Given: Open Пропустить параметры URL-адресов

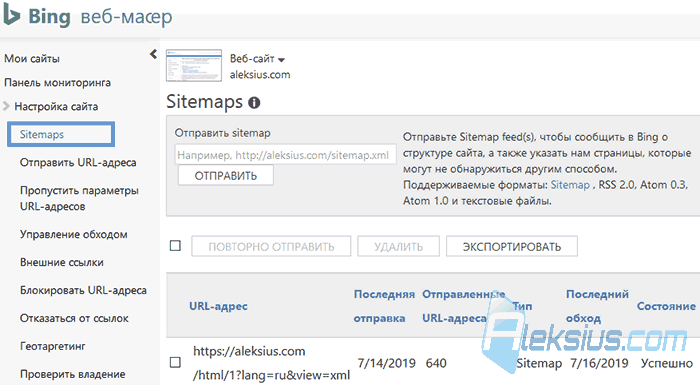Looking at the screenshot, I should click(79, 198).
